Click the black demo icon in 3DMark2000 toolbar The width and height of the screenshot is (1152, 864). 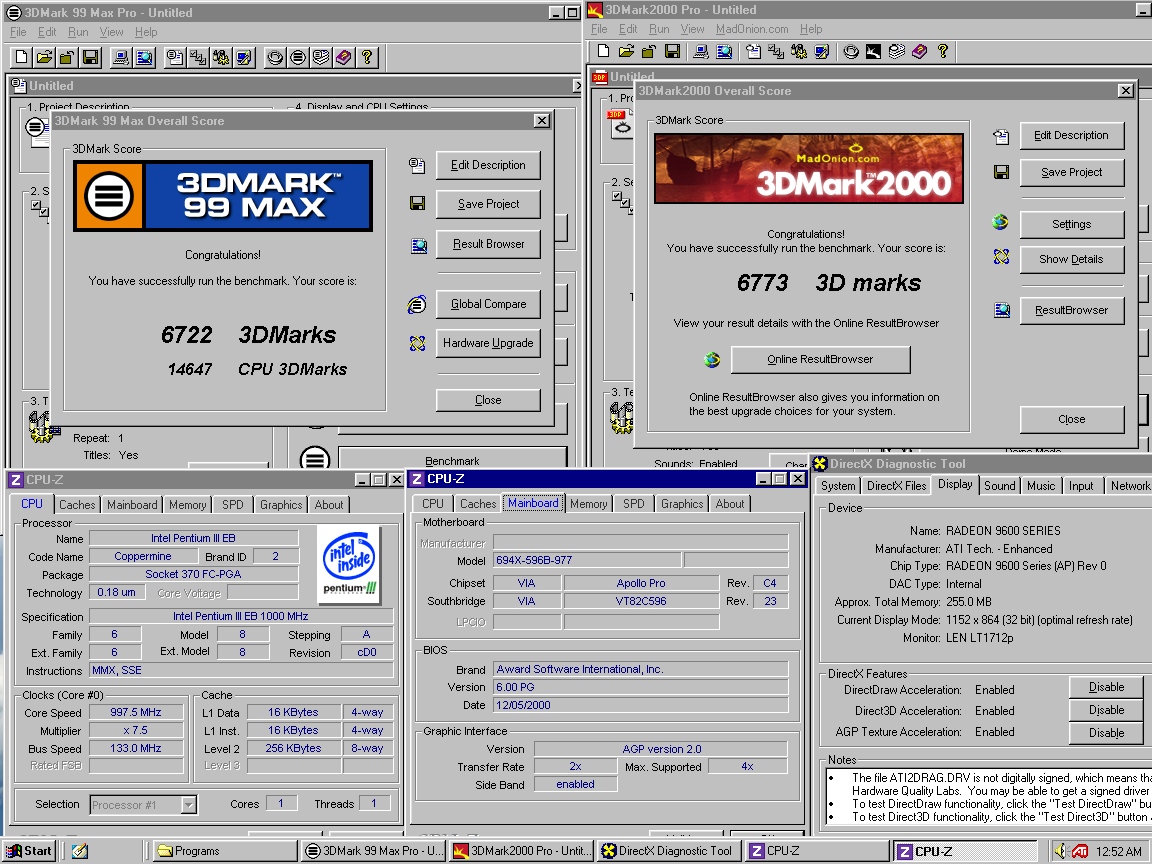pyautogui.click(x=873, y=51)
